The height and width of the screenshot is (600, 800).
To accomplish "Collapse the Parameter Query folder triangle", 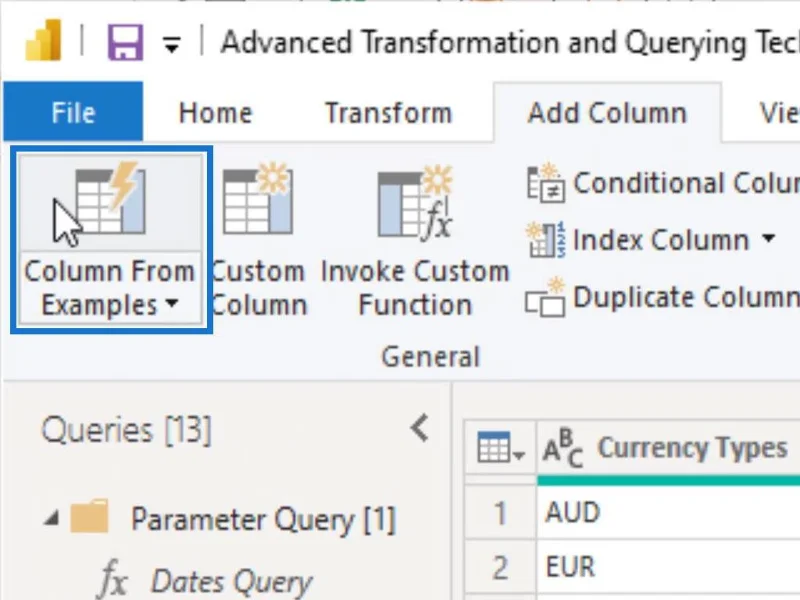I will (51, 519).
